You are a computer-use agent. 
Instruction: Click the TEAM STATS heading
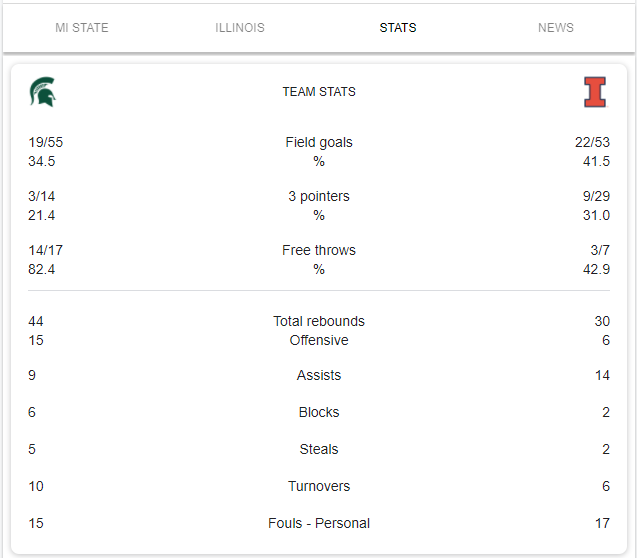point(319,92)
